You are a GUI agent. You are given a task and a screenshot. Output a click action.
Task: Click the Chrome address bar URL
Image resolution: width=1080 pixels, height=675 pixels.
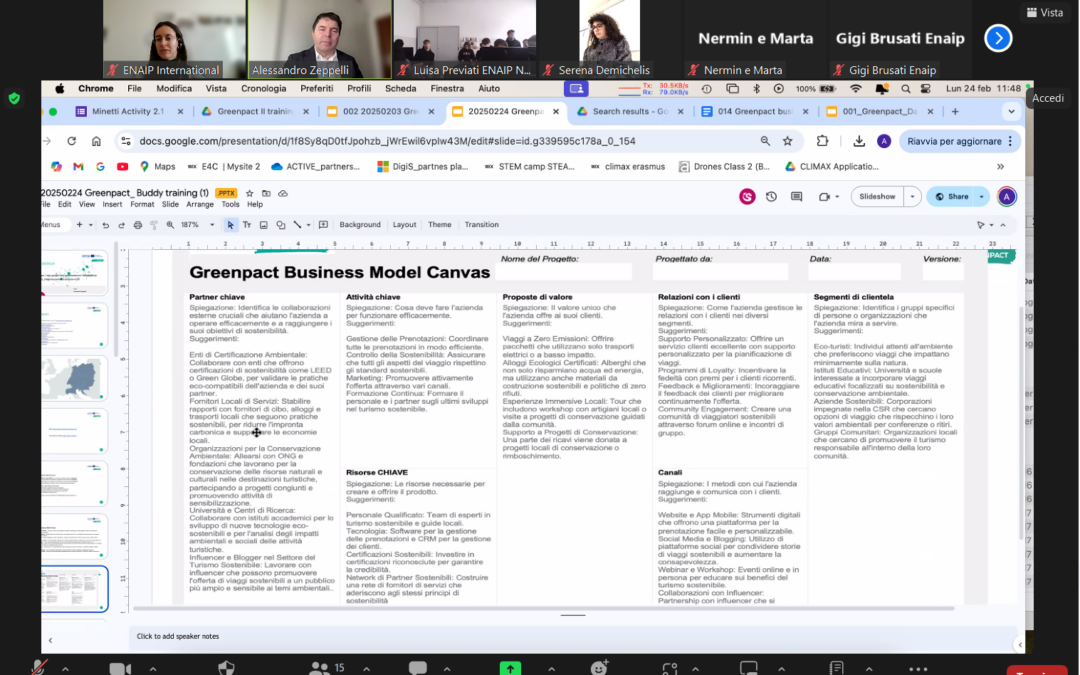(x=387, y=141)
